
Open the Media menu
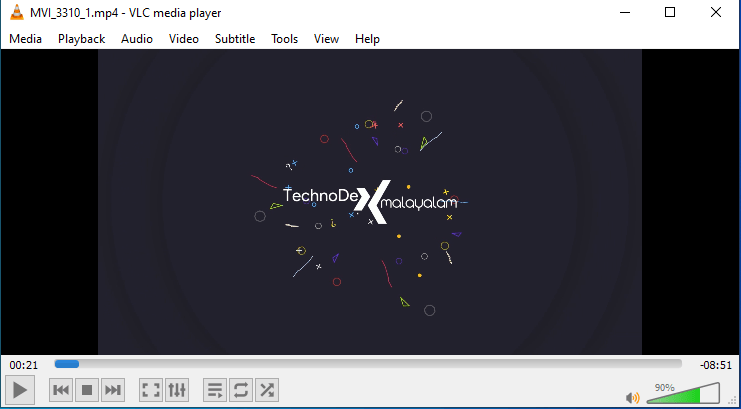[x=26, y=39]
